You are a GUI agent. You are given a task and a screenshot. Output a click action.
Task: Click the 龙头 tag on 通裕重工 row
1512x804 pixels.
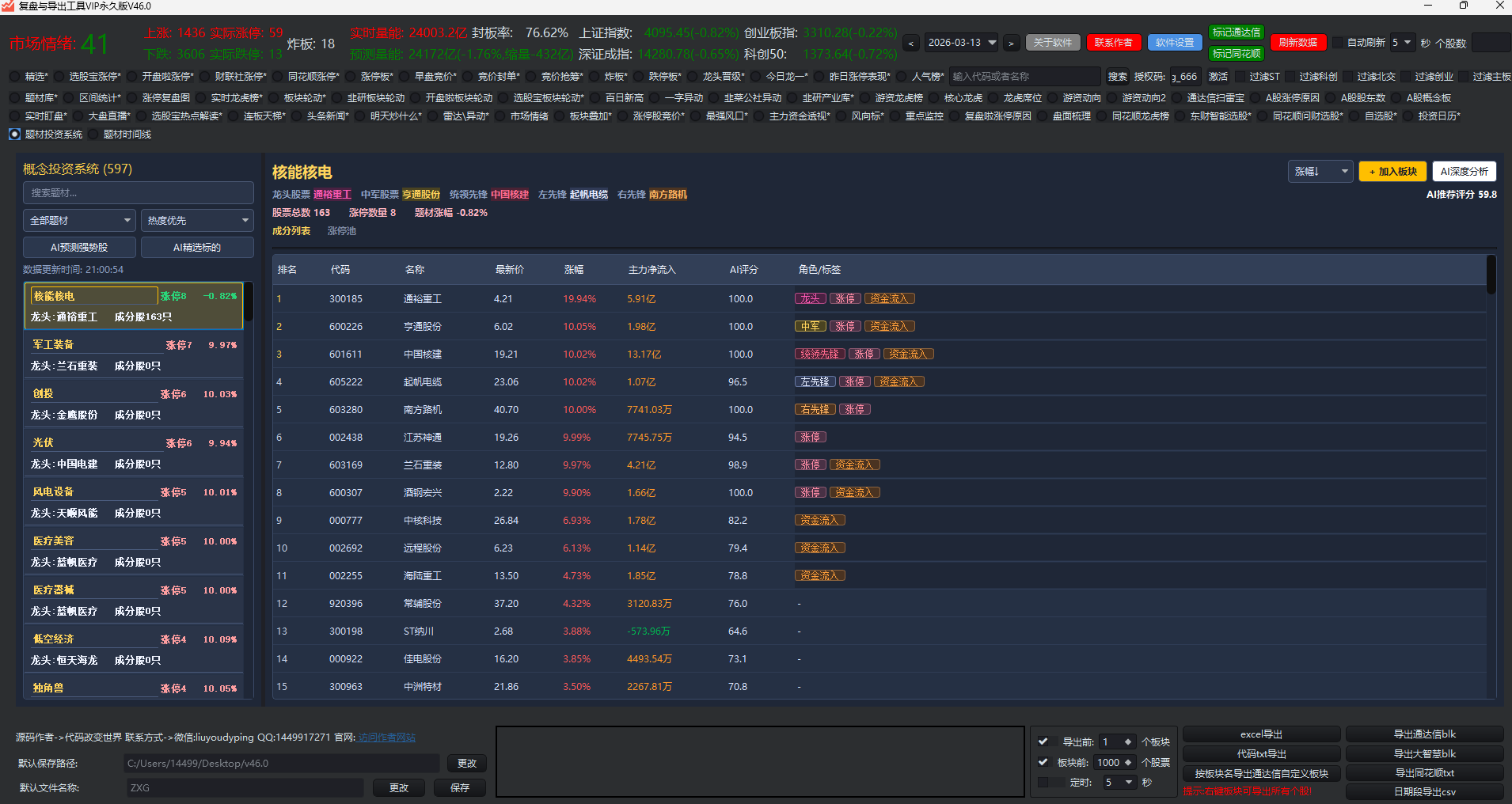[810, 299]
